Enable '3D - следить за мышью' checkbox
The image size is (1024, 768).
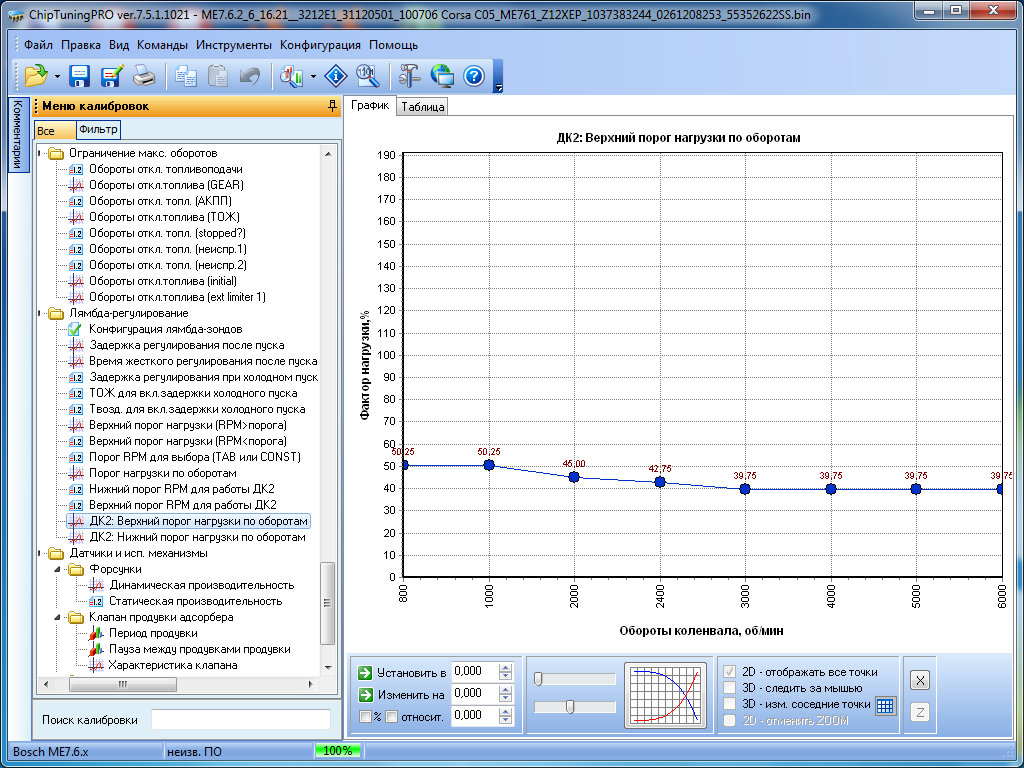click(x=730, y=687)
